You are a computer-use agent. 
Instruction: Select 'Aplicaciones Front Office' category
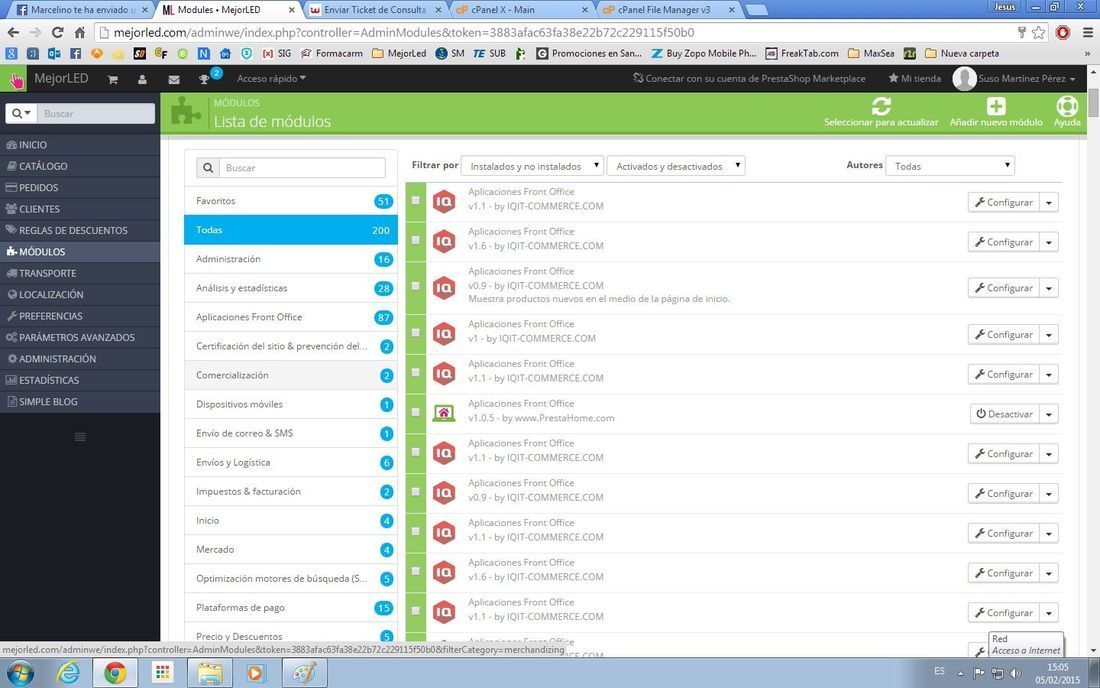click(x=290, y=317)
